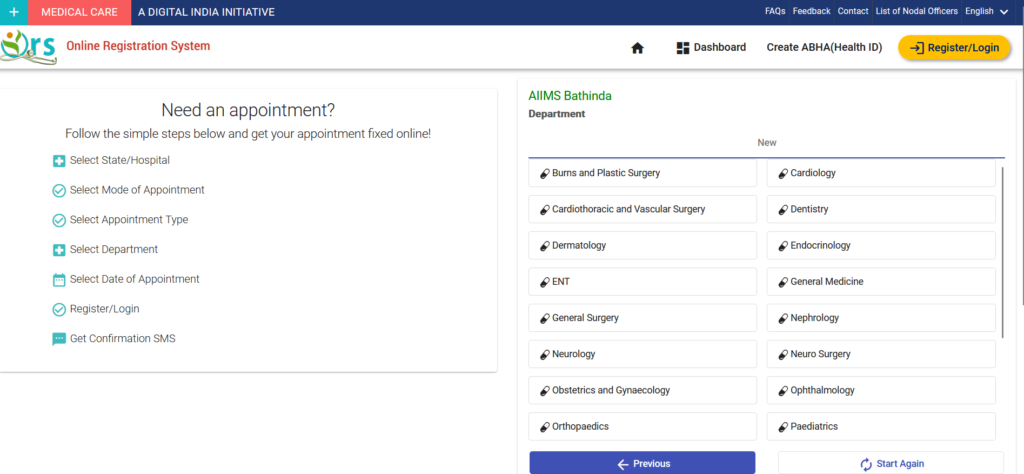Click the ORS logo

(x=29, y=47)
